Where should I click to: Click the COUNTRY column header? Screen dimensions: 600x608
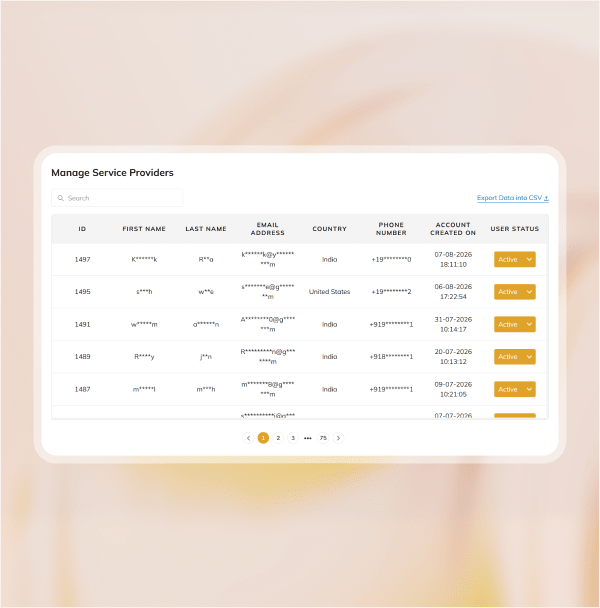point(329,229)
